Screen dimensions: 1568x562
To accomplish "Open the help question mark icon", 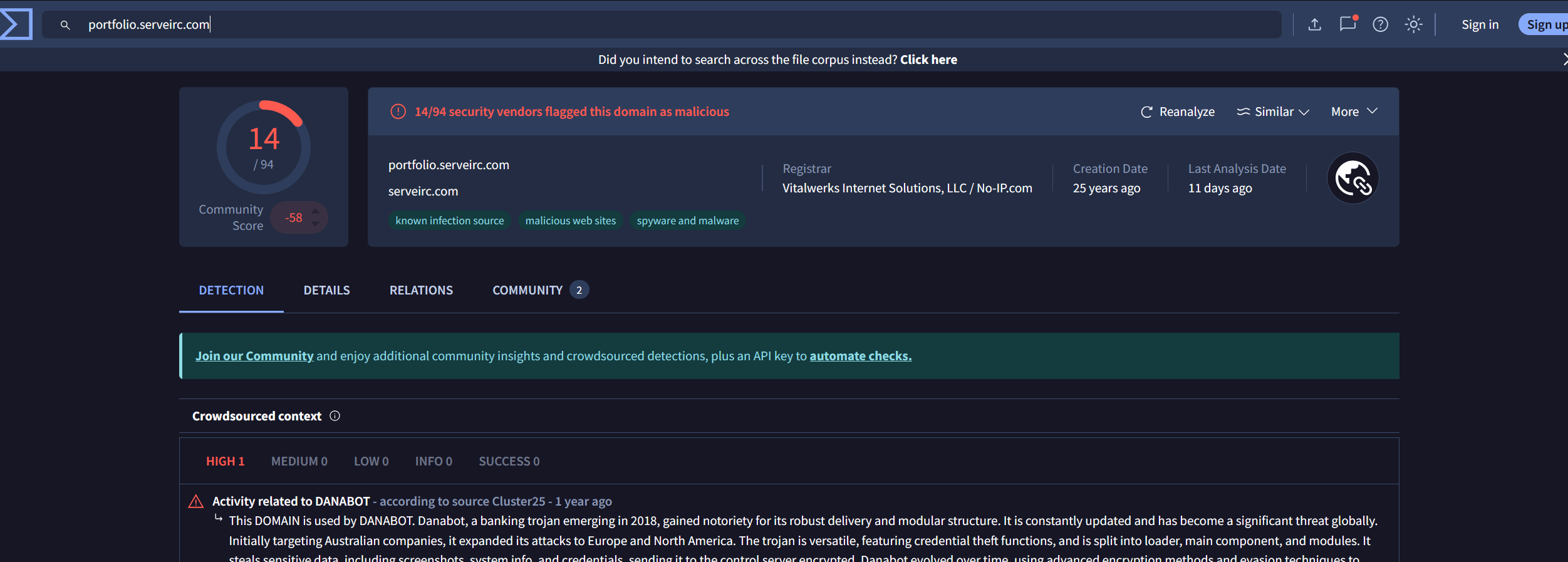I will point(1381,24).
